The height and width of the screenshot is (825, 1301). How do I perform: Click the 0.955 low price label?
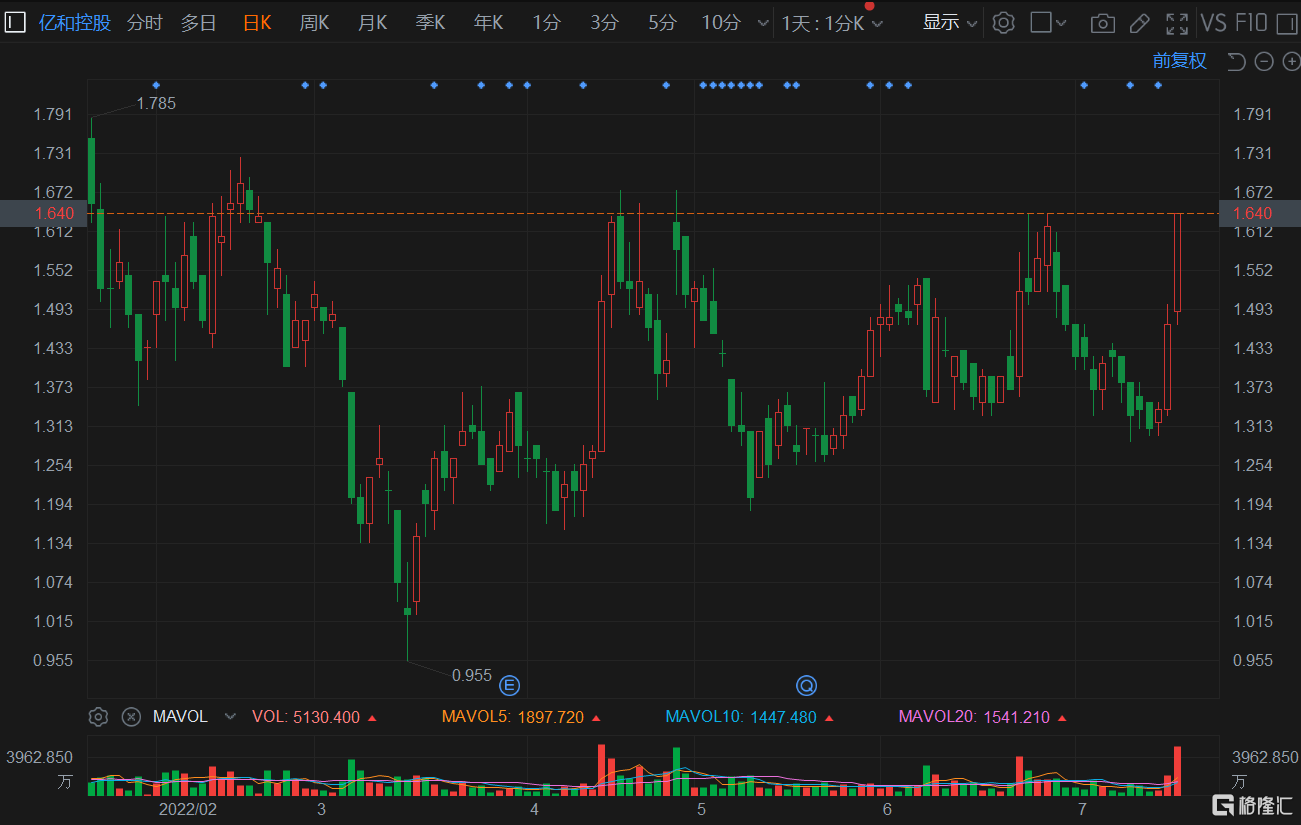point(472,675)
